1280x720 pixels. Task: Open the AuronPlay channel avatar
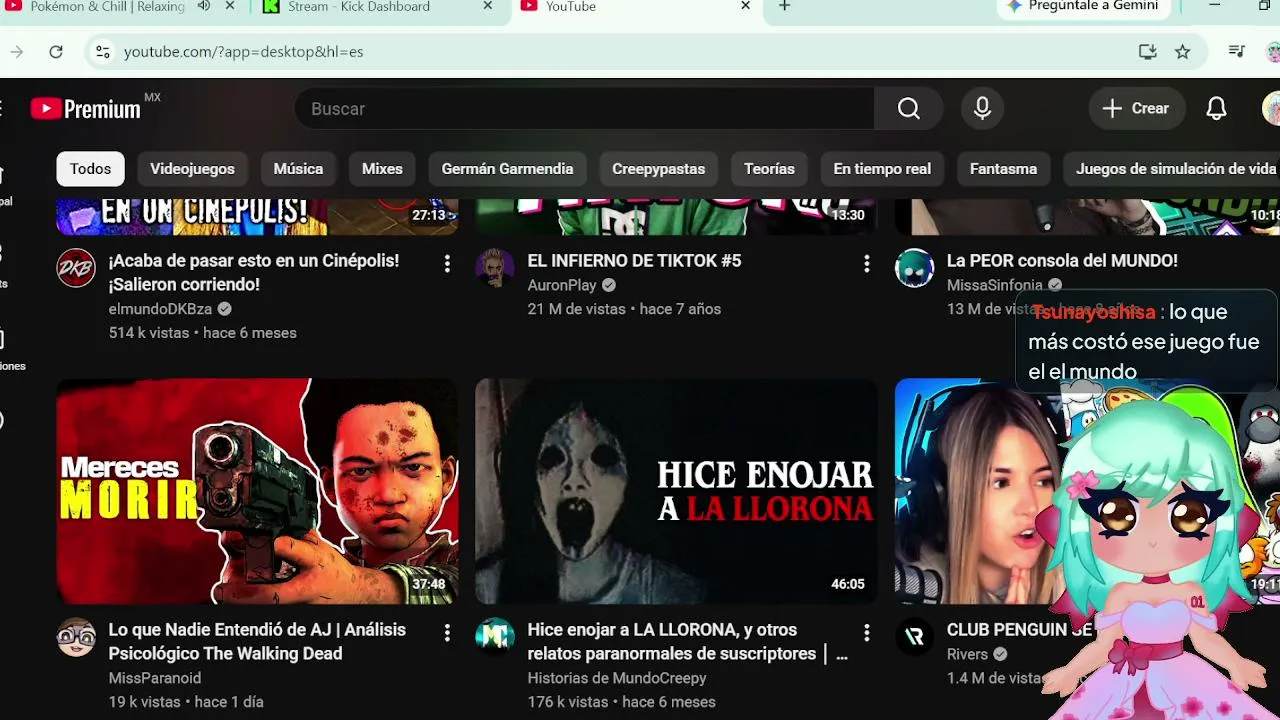coord(495,268)
